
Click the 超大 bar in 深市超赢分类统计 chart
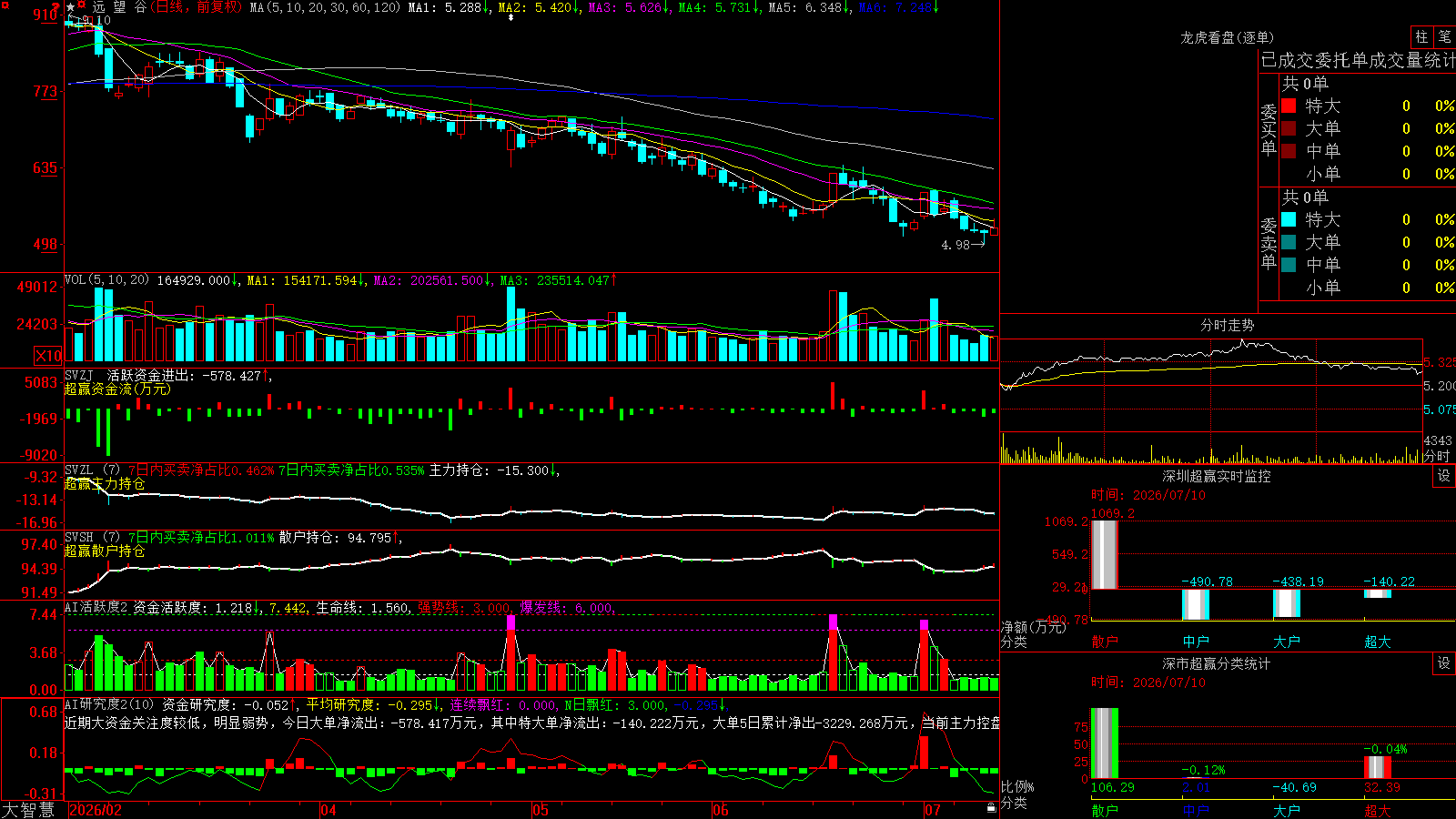[x=1378, y=767]
